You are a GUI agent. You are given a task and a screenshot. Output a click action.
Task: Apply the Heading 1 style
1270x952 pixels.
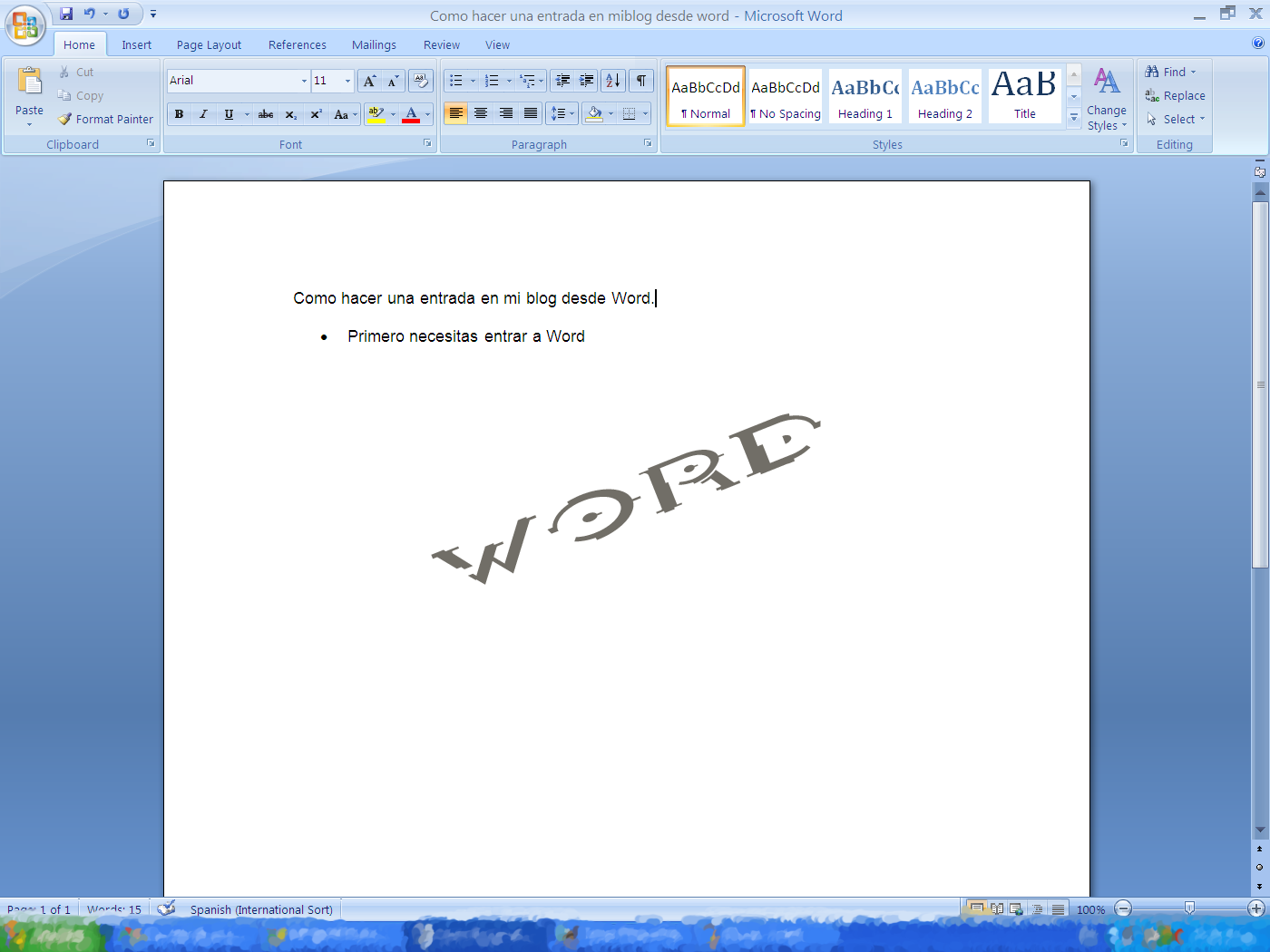pyautogui.click(x=865, y=95)
